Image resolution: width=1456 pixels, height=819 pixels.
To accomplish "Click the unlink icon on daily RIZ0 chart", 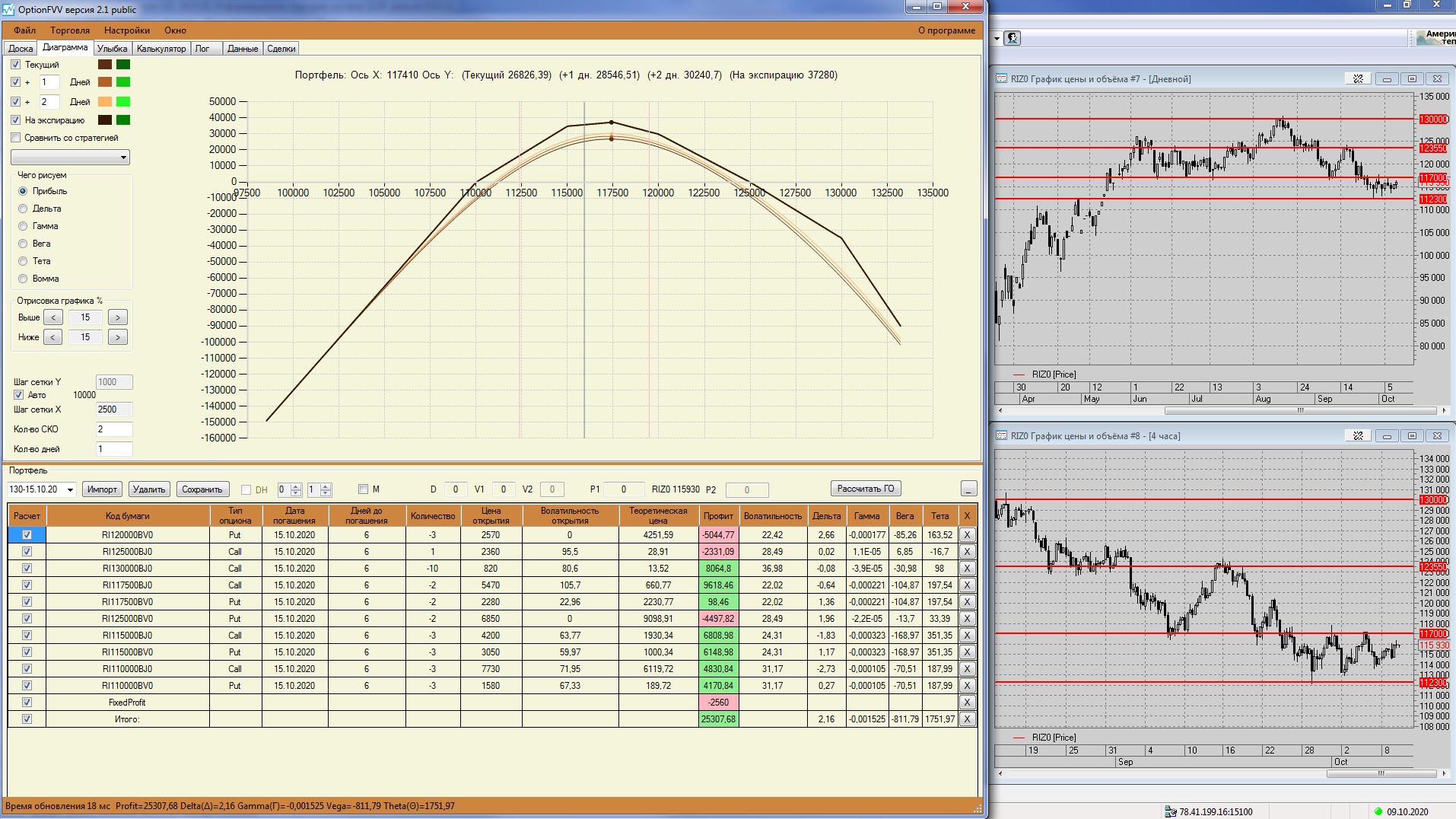I will point(1358,79).
